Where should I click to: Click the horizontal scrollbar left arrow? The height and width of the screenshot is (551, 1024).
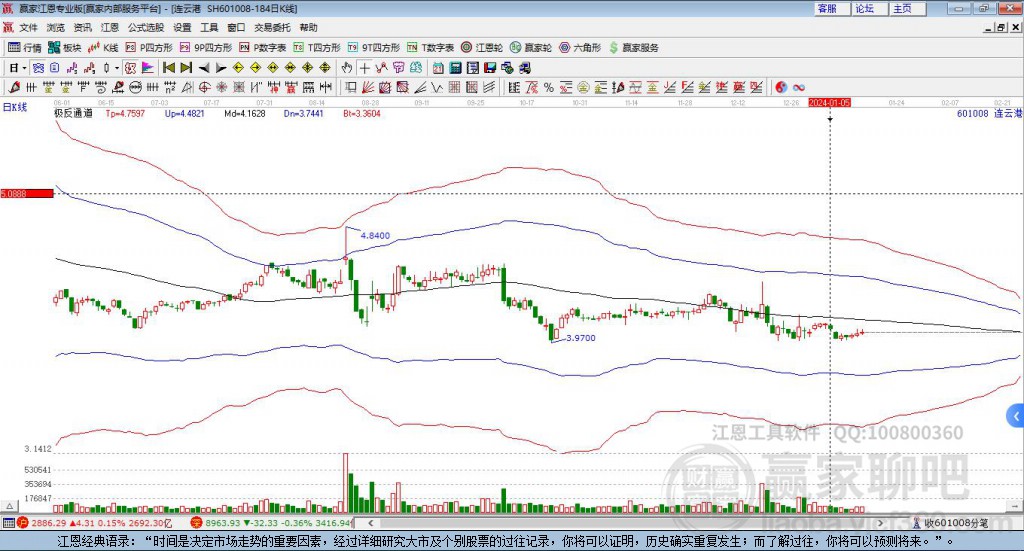[x=370, y=523]
